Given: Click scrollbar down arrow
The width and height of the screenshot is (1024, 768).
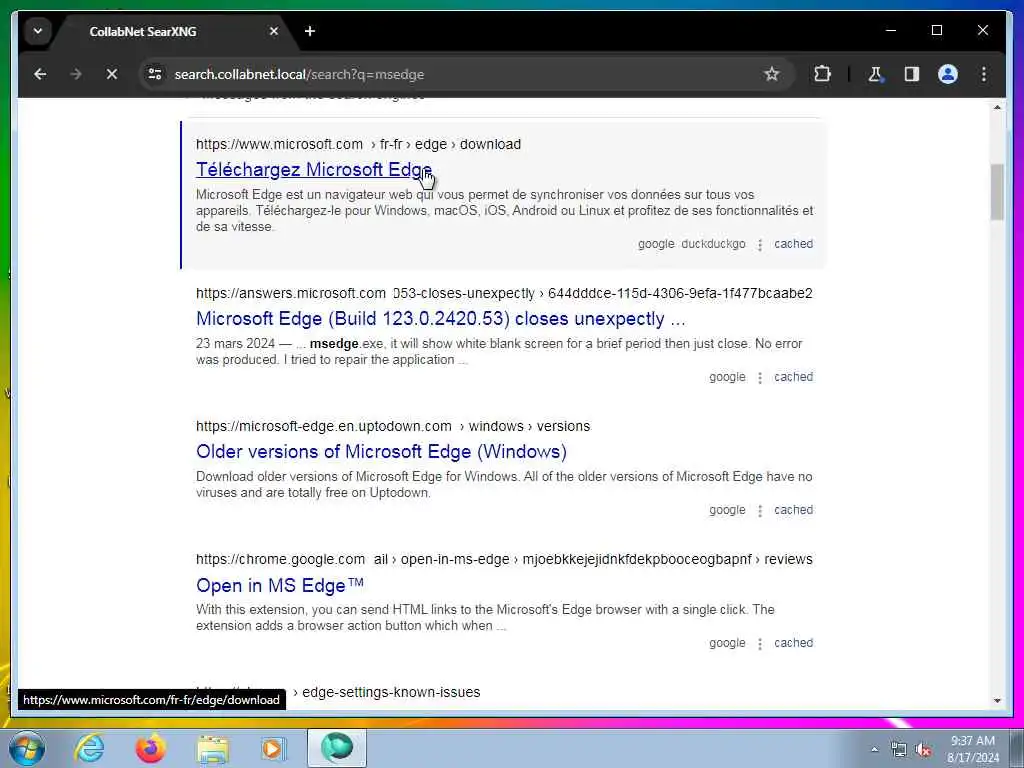Looking at the screenshot, I should click(997, 700).
